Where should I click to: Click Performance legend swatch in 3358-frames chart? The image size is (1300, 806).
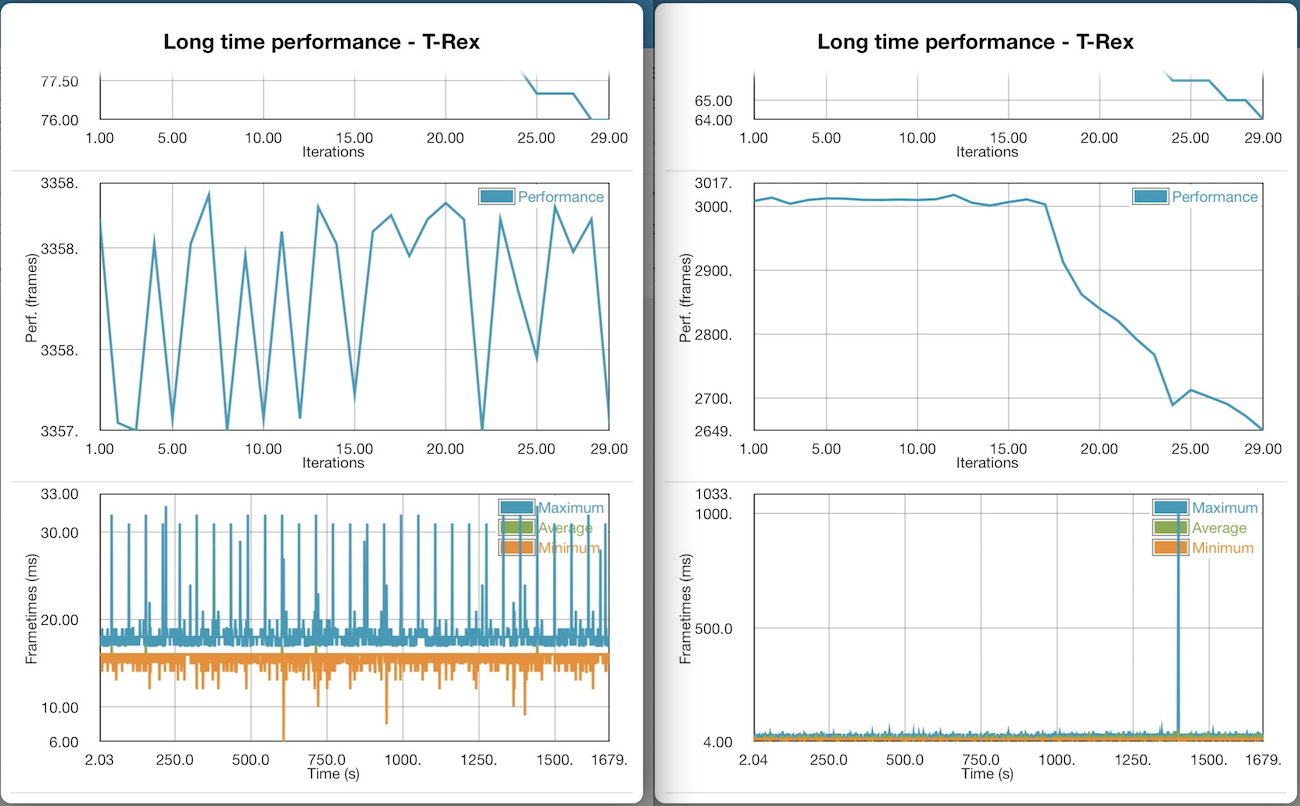click(497, 197)
